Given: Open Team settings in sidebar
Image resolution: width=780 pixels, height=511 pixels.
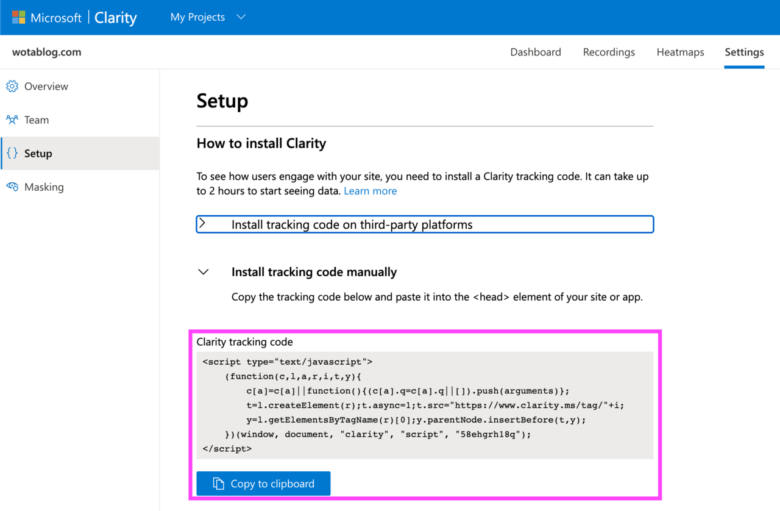Looking at the screenshot, I should 80,120.
